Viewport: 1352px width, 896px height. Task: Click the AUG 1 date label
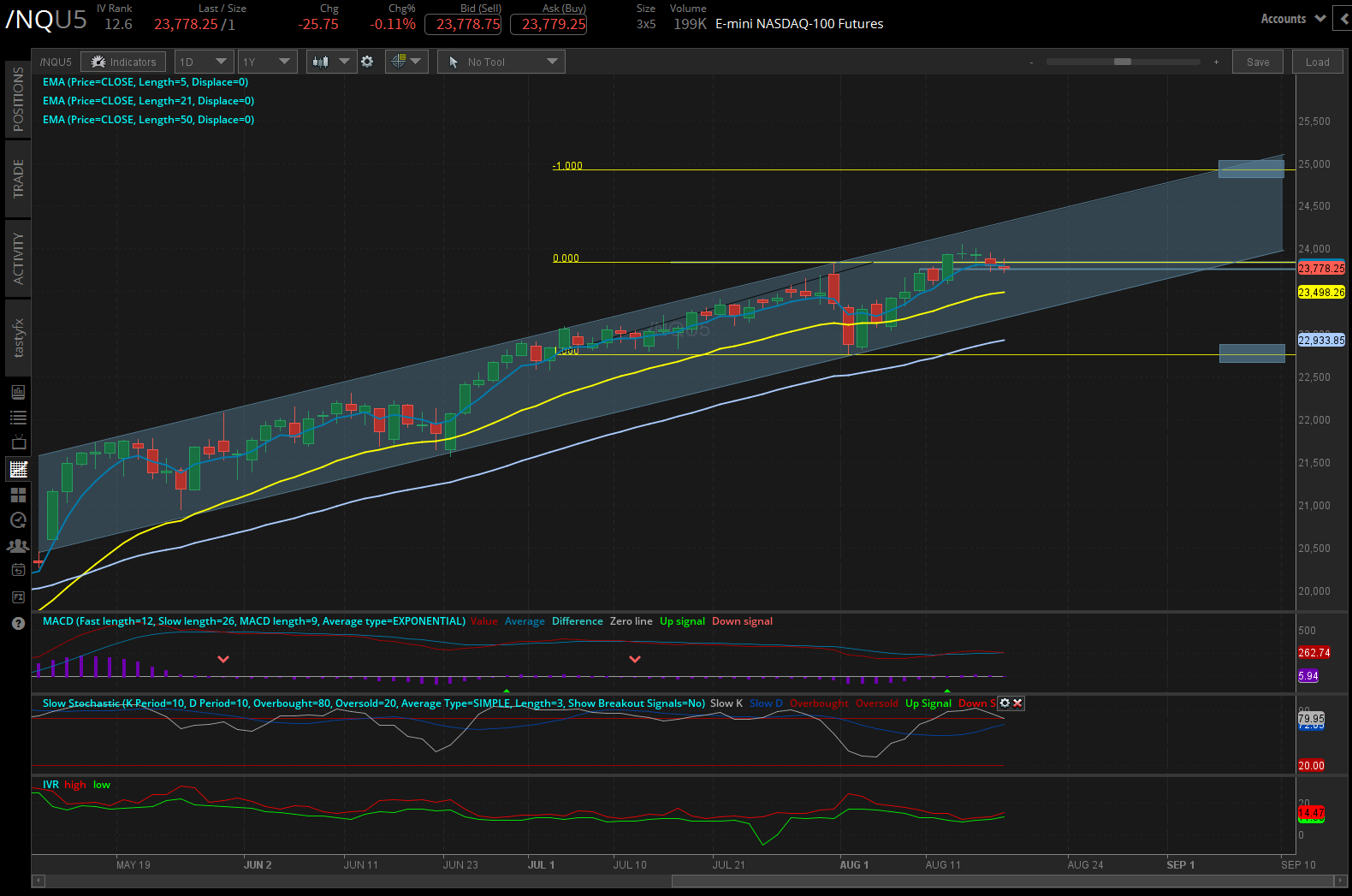point(854,865)
